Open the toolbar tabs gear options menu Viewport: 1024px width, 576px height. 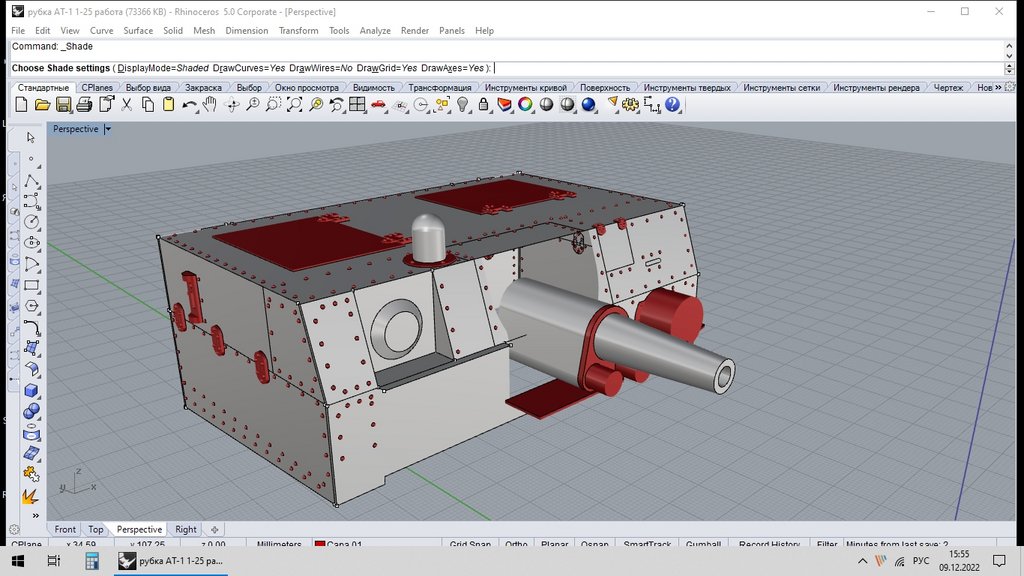(1010, 87)
